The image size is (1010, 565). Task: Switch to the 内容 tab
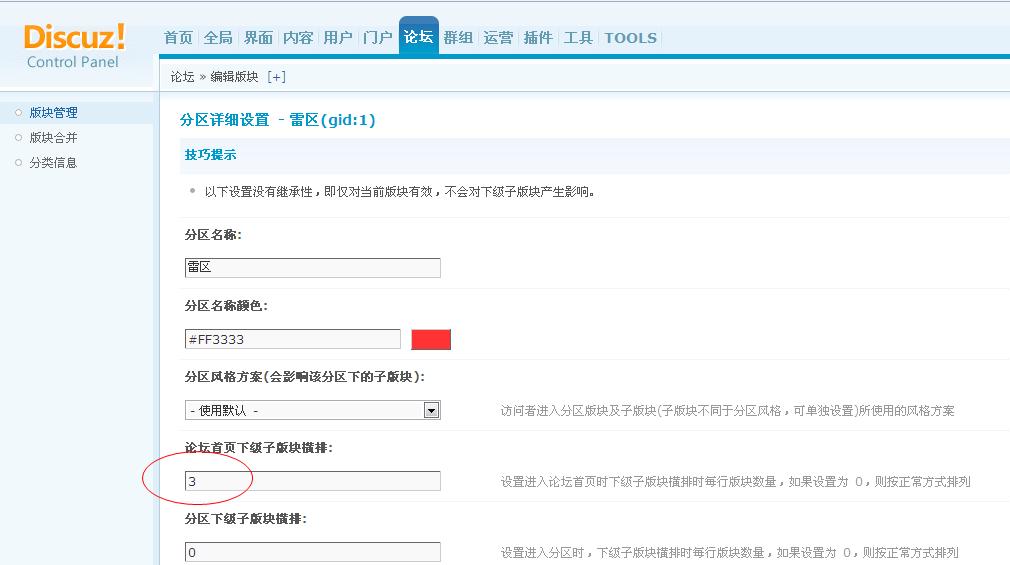point(298,38)
